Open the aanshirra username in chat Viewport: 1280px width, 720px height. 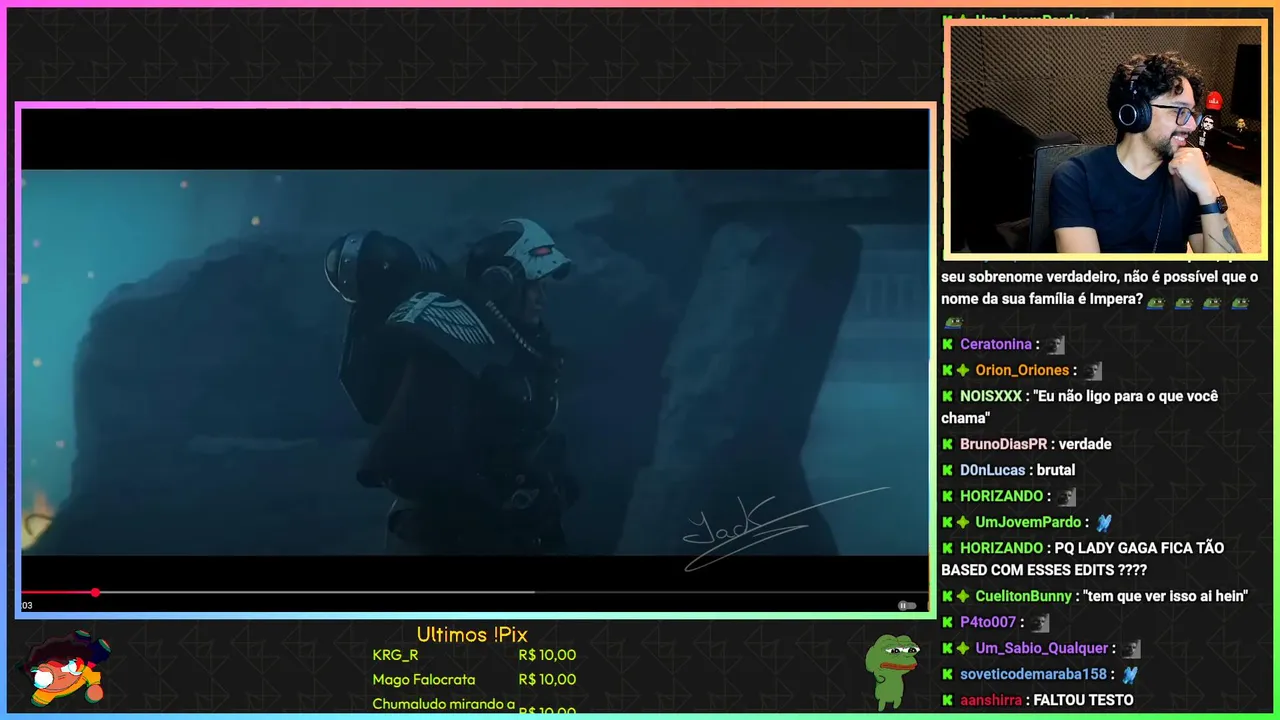click(991, 700)
